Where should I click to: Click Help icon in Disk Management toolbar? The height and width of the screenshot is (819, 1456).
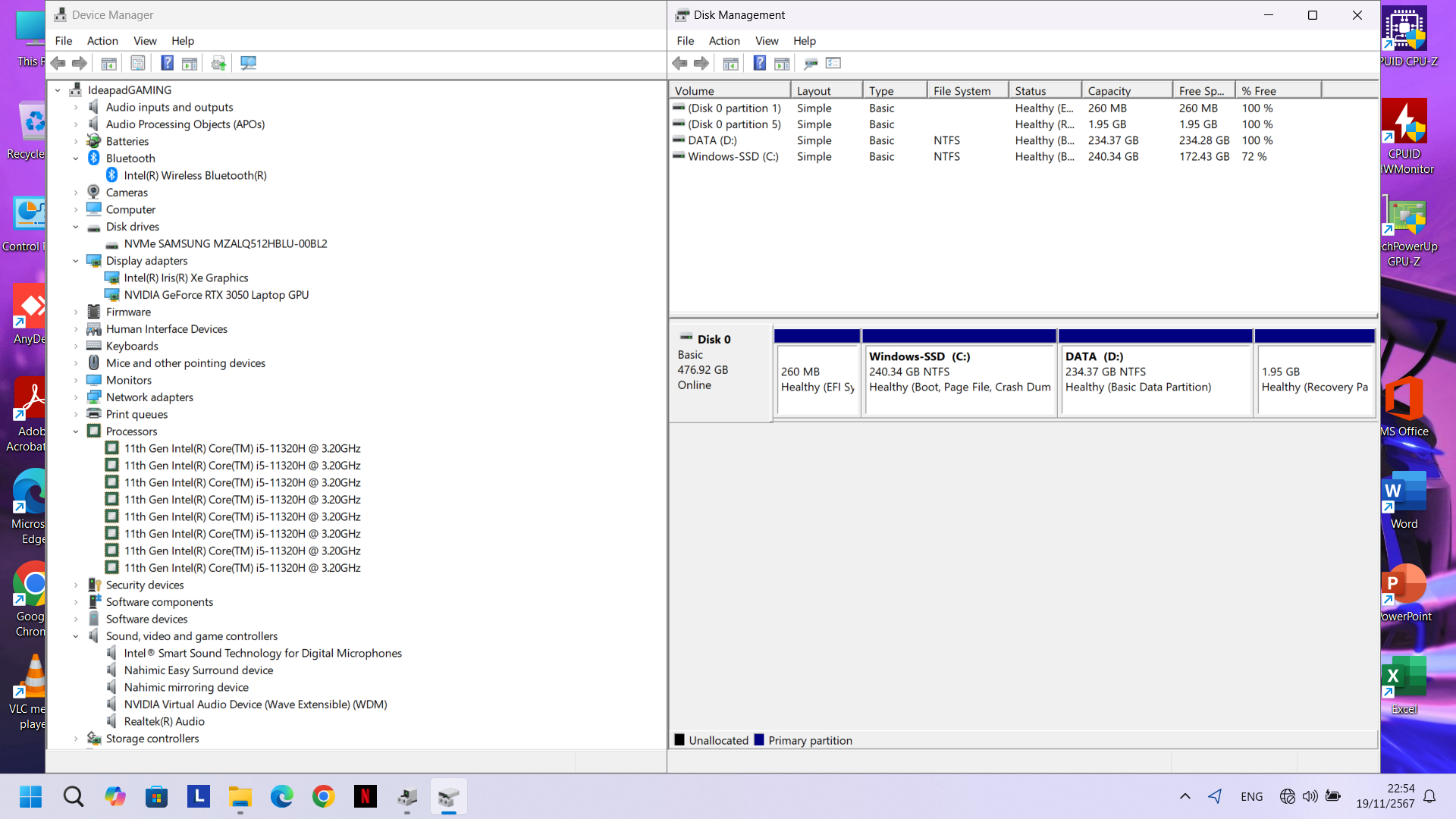click(760, 63)
